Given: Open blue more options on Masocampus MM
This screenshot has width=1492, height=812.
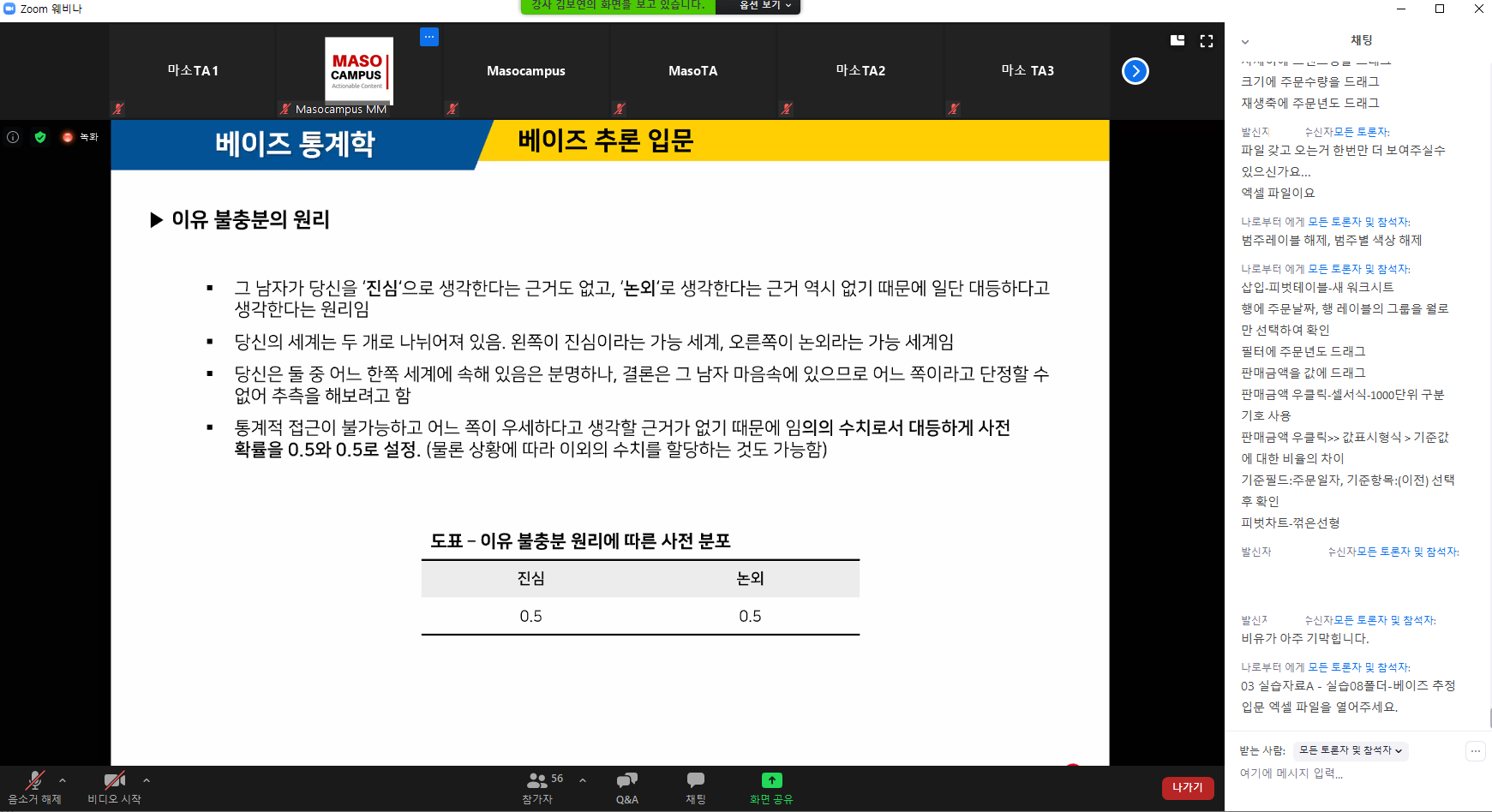Looking at the screenshot, I should [429, 37].
